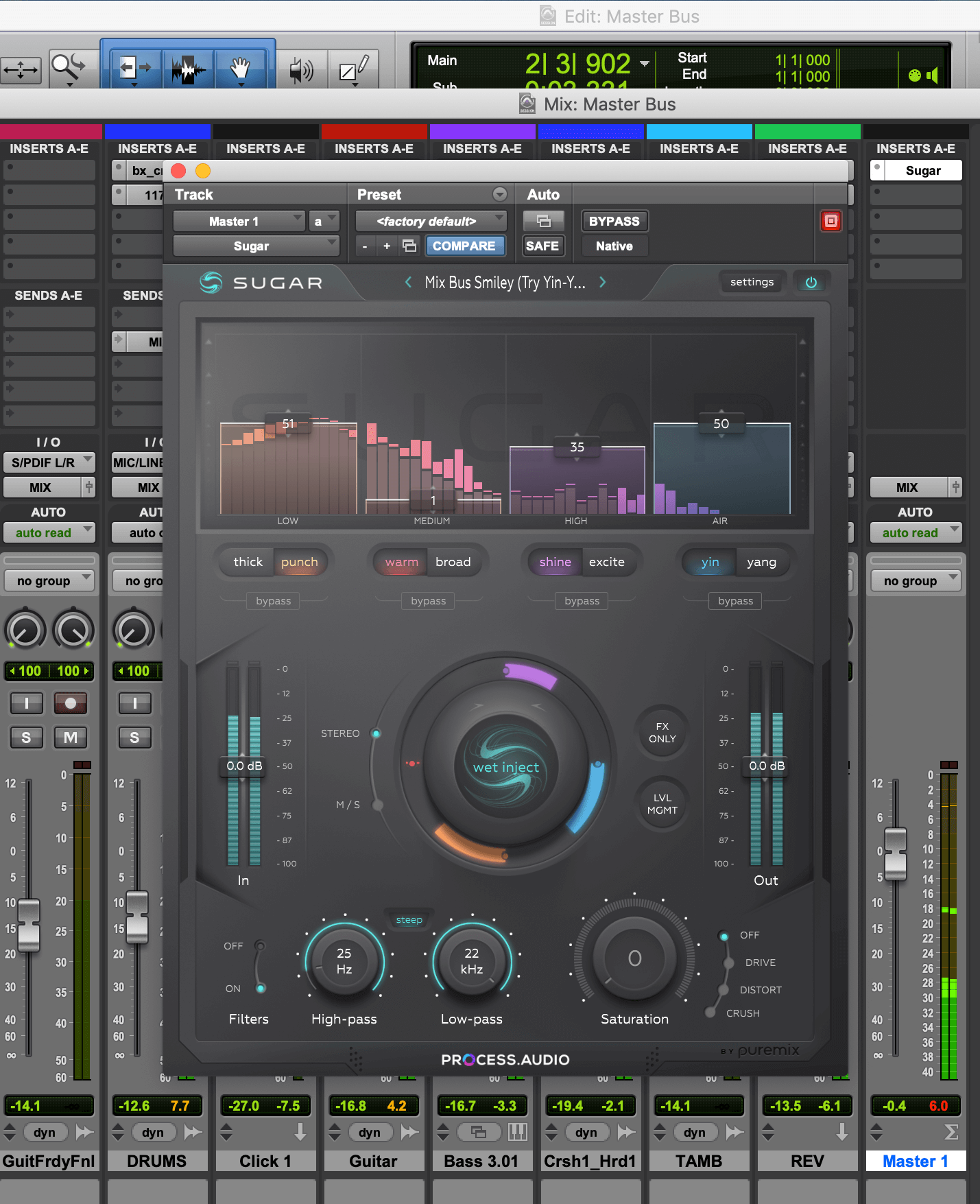Enable FX ONLY mode
The image size is (980, 1204).
click(662, 733)
